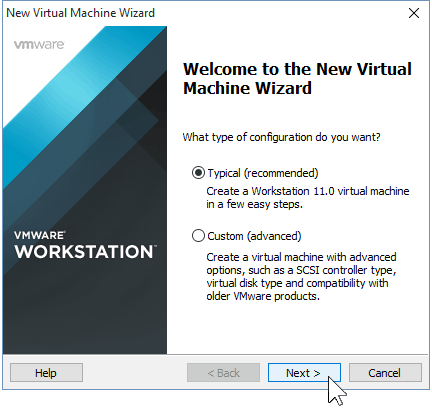Click the vmware logo in the banner
The height and width of the screenshot is (408, 432).
39,45
